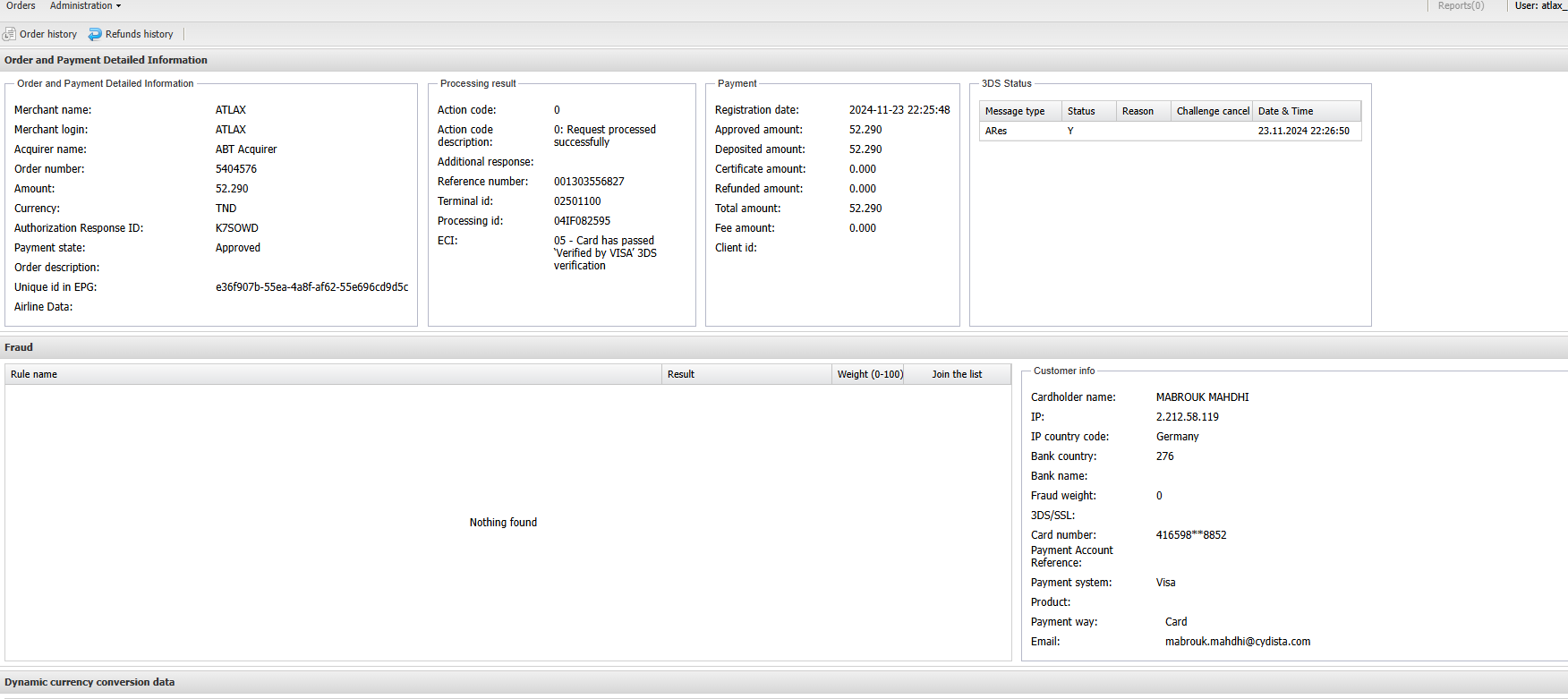Click the Order history toolbar label

coord(48,34)
